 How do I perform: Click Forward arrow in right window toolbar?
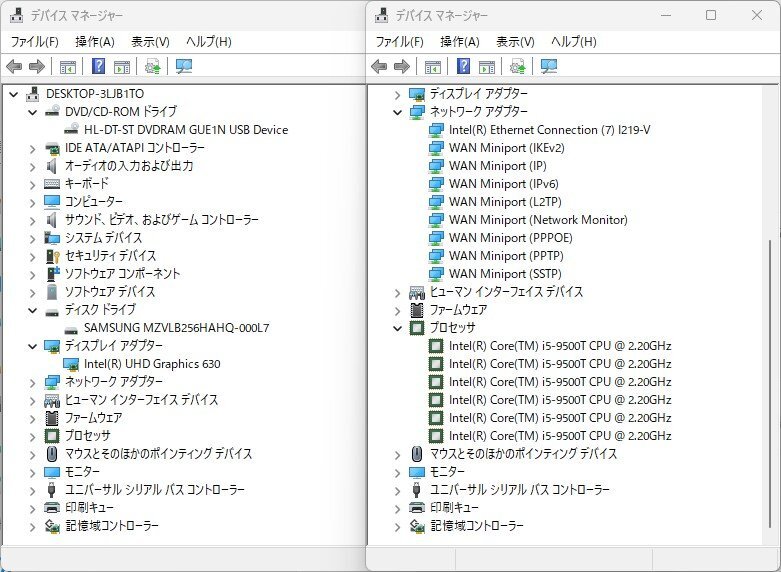tap(402, 66)
